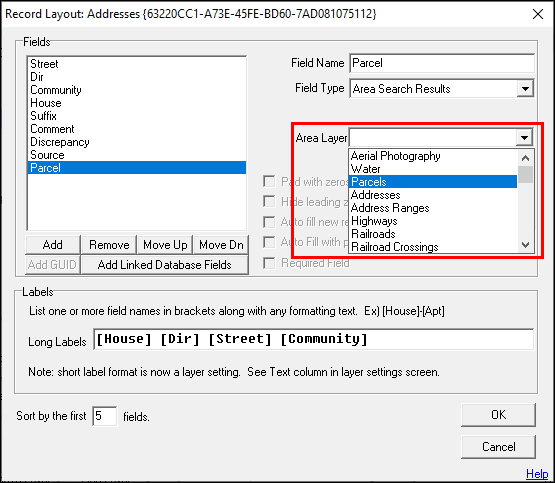Click the Area Layer text field
The width and height of the screenshot is (555, 483).
point(433,138)
